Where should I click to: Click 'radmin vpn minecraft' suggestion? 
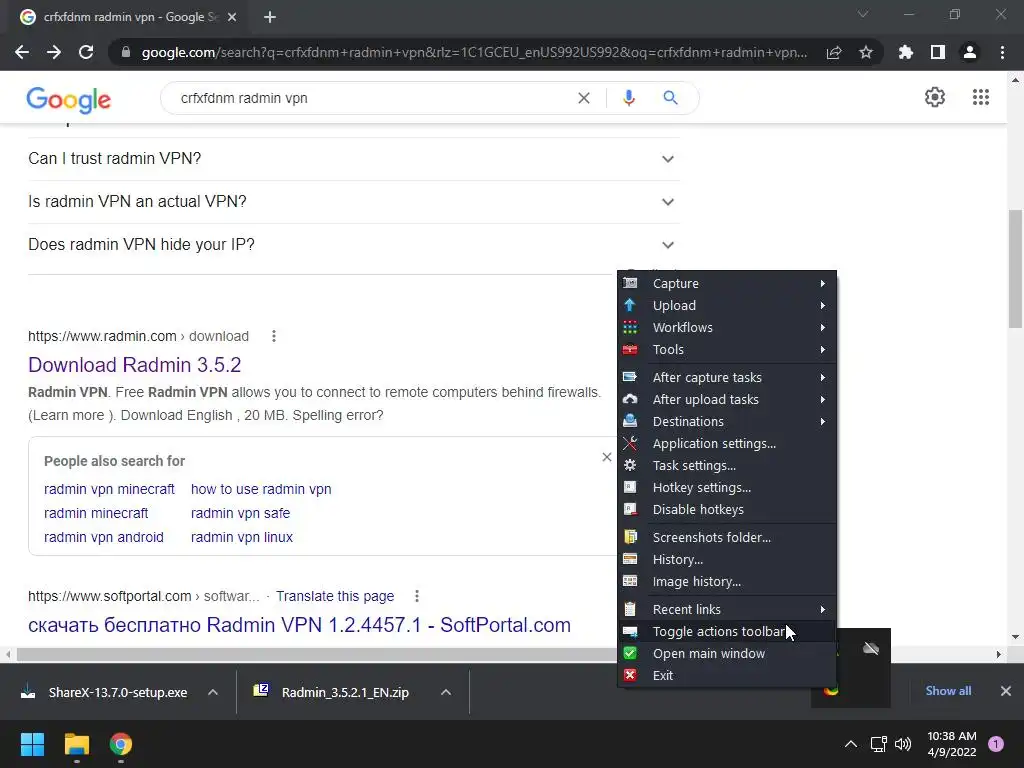[109, 489]
